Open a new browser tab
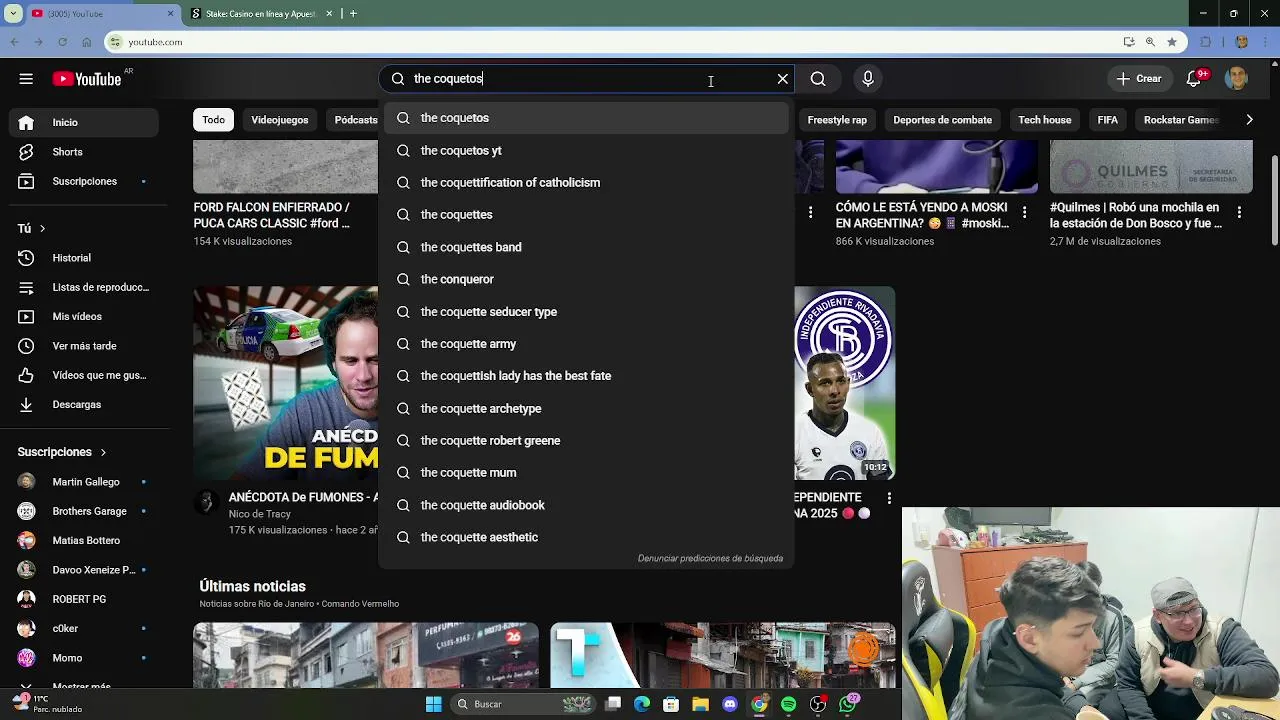The width and height of the screenshot is (1280, 720). (353, 14)
